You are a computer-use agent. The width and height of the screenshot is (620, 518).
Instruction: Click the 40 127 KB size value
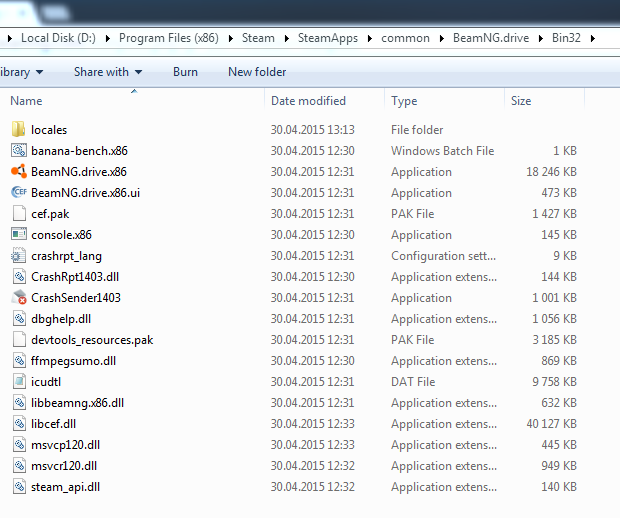[551, 423]
